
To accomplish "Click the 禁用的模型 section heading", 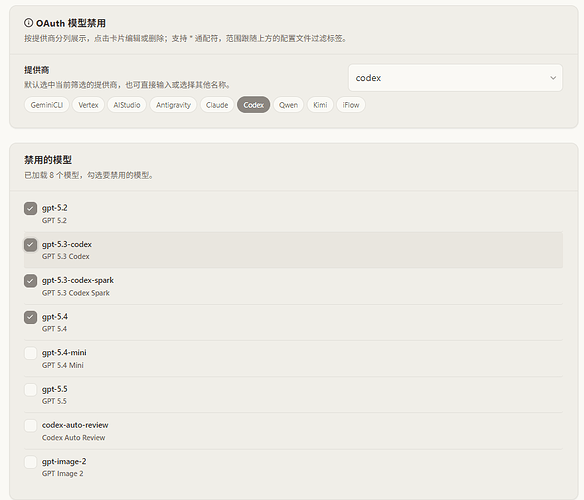I will [48, 160].
